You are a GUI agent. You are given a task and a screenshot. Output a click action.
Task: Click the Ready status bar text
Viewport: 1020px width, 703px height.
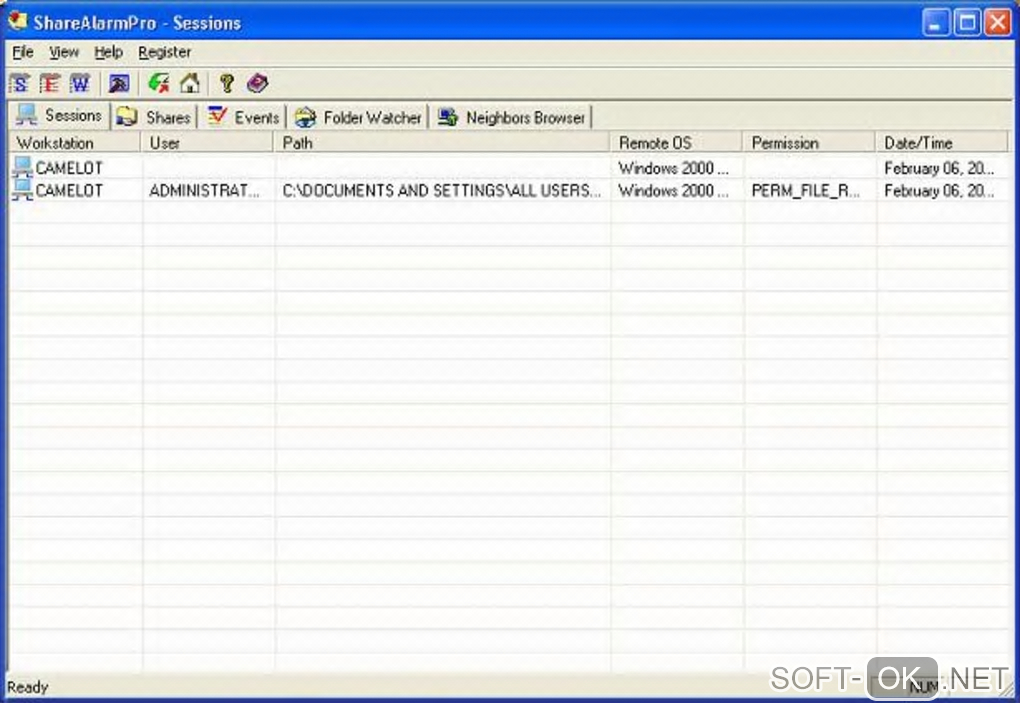(x=27, y=687)
